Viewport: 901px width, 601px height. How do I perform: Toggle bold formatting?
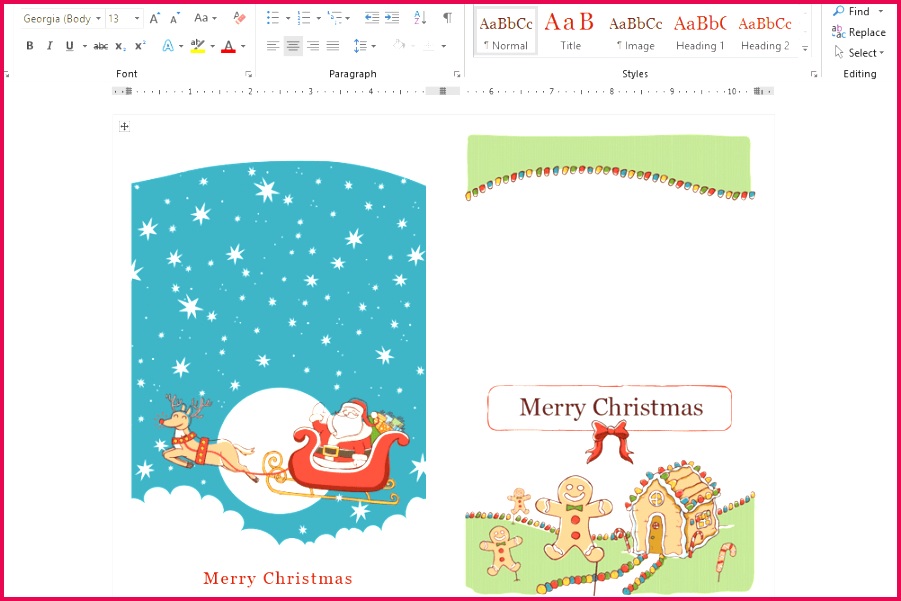(x=29, y=45)
